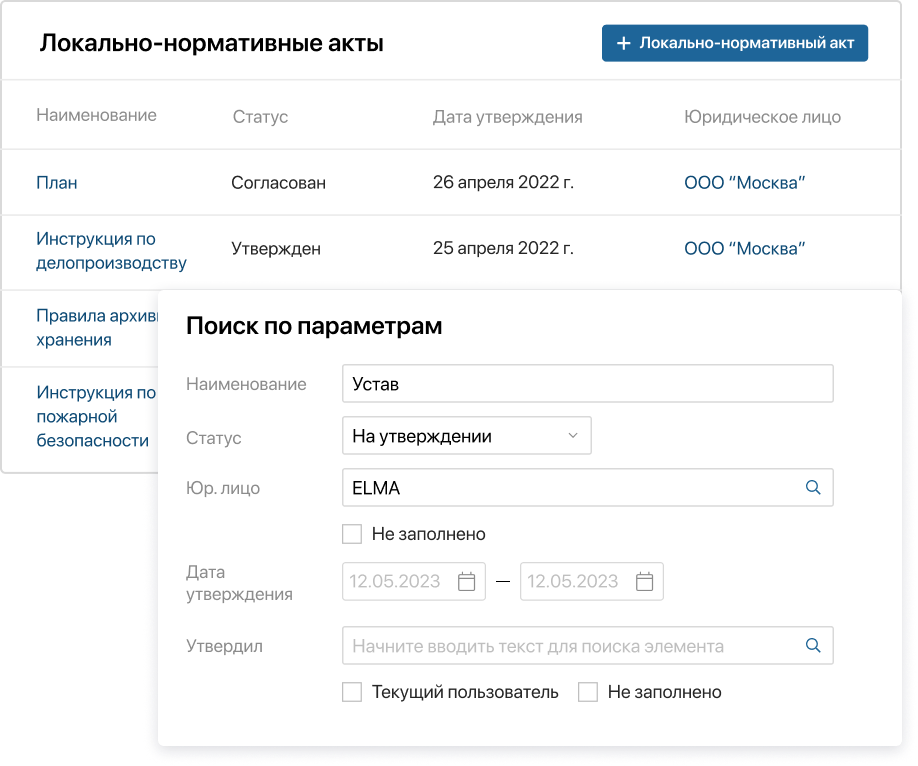Click the empty Утвердил search input
The image size is (918, 766).
click(550, 645)
